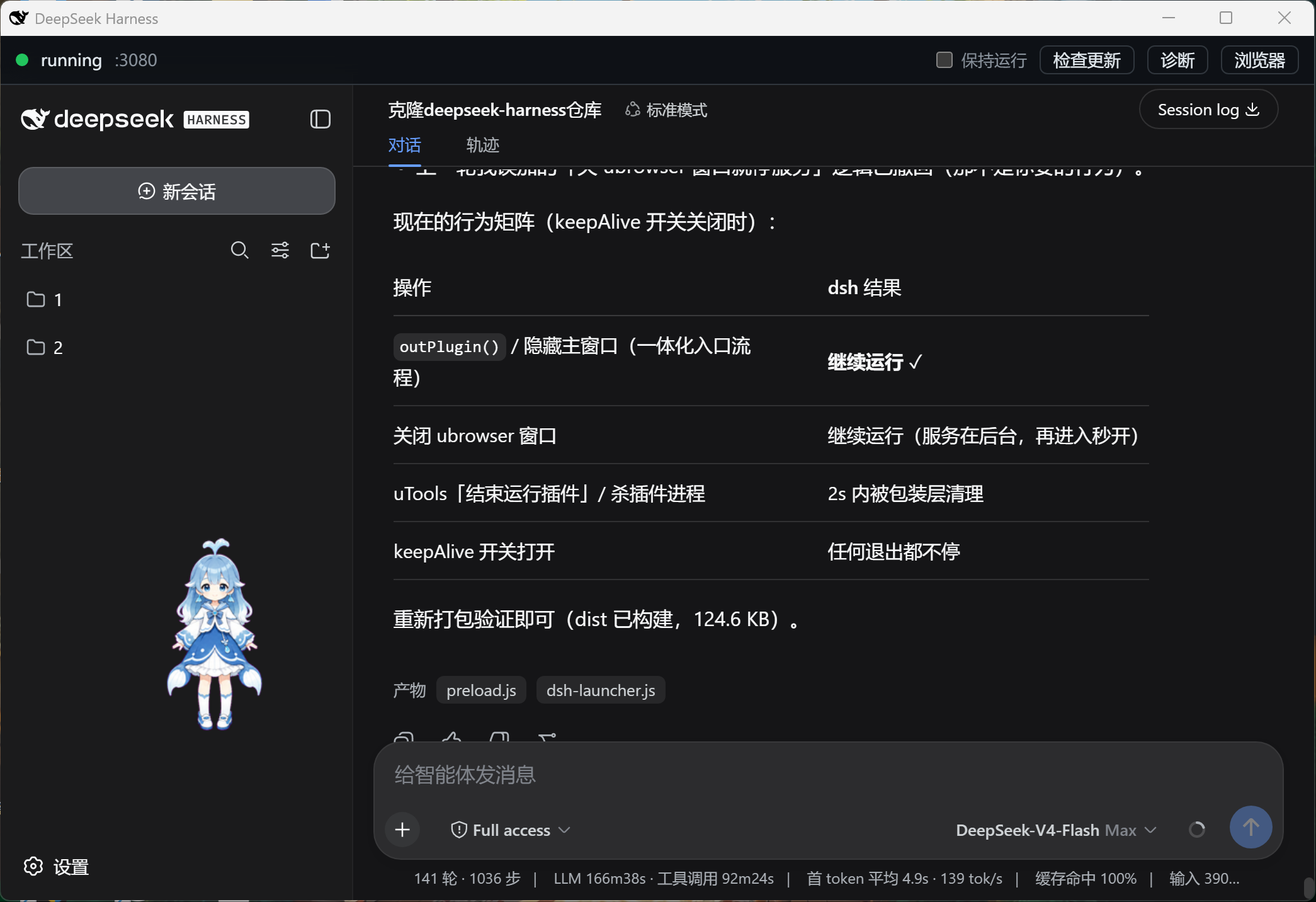This screenshot has width=1316, height=902.
Task: Click the 检查更新 button
Action: [1087, 60]
